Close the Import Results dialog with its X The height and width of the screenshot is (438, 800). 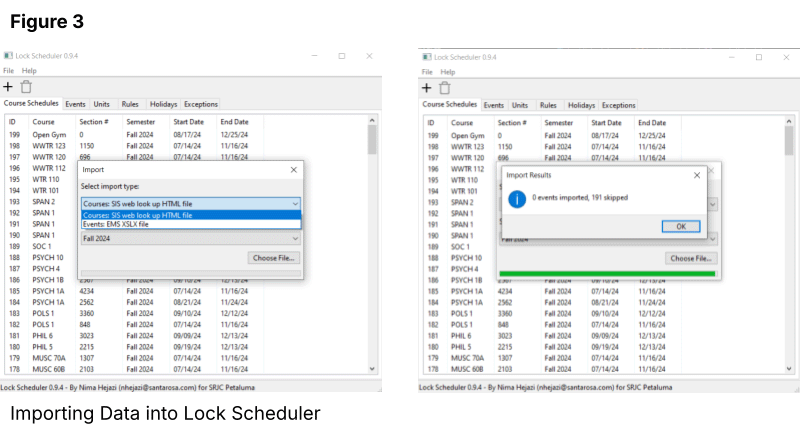(x=697, y=174)
